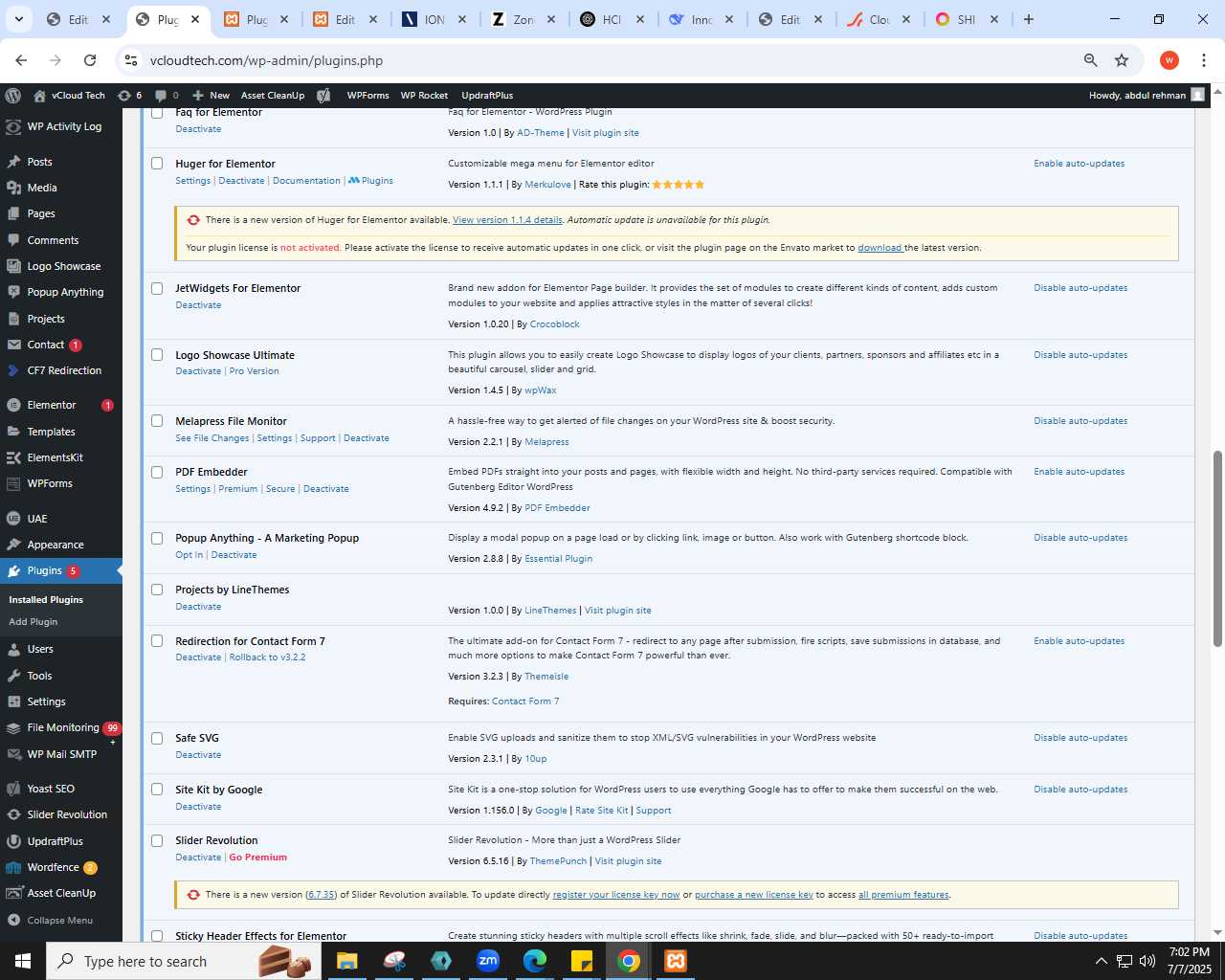Open the New content menu

(x=211, y=96)
